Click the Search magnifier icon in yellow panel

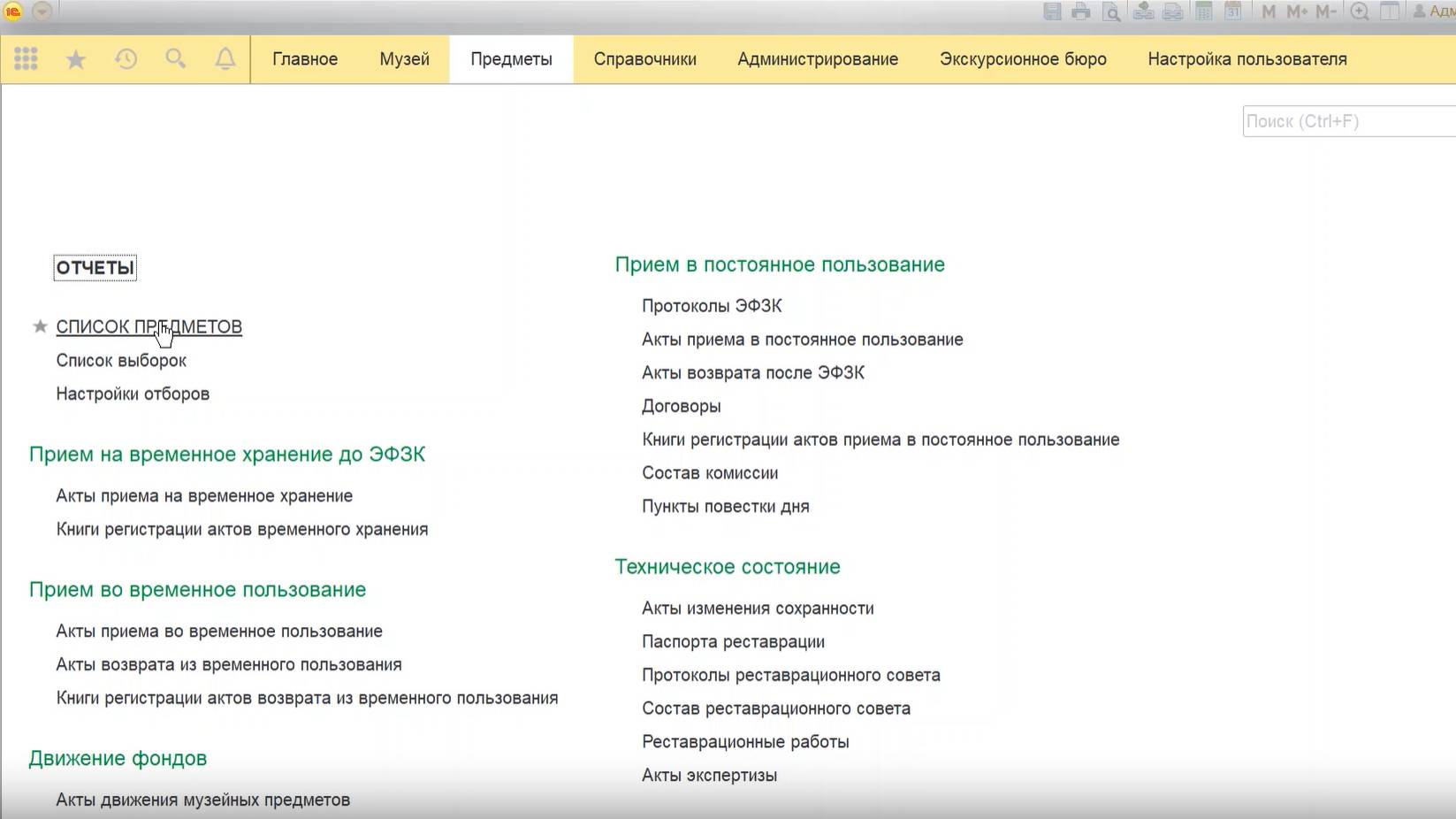(175, 58)
